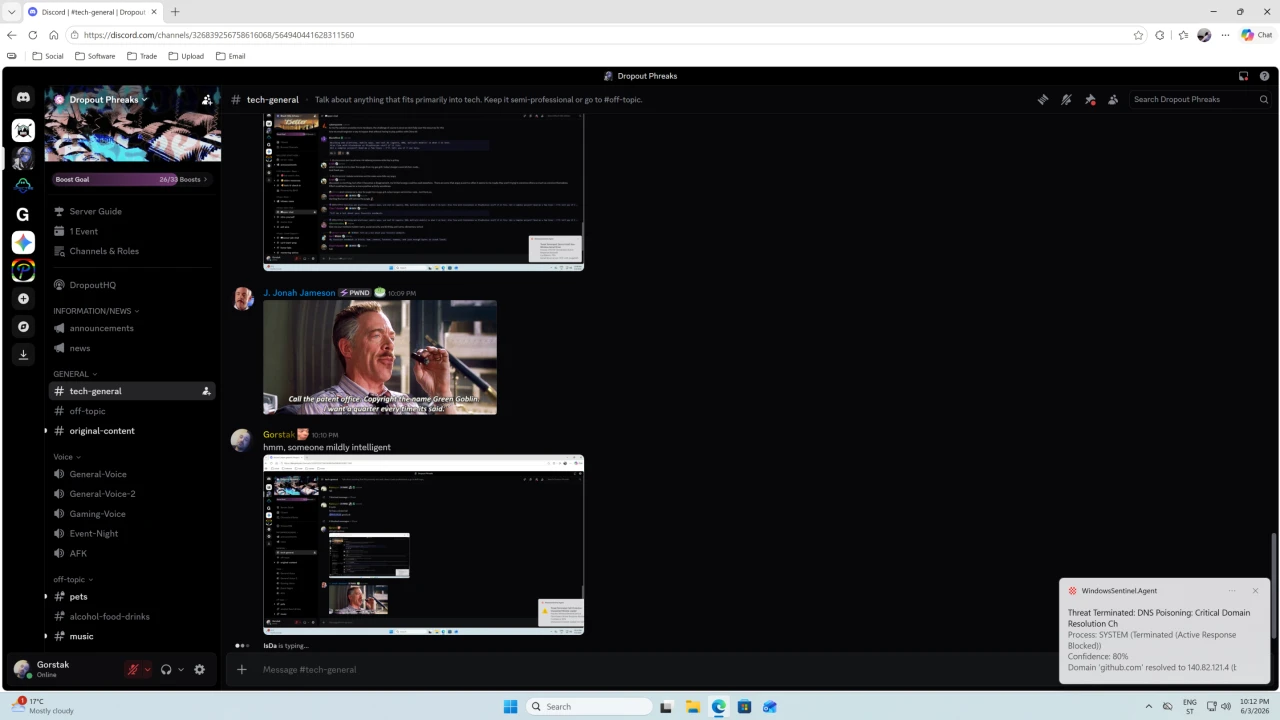Open the Boost Goal progress bar
This screenshot has width=1280, height=720.
(132, 179)
